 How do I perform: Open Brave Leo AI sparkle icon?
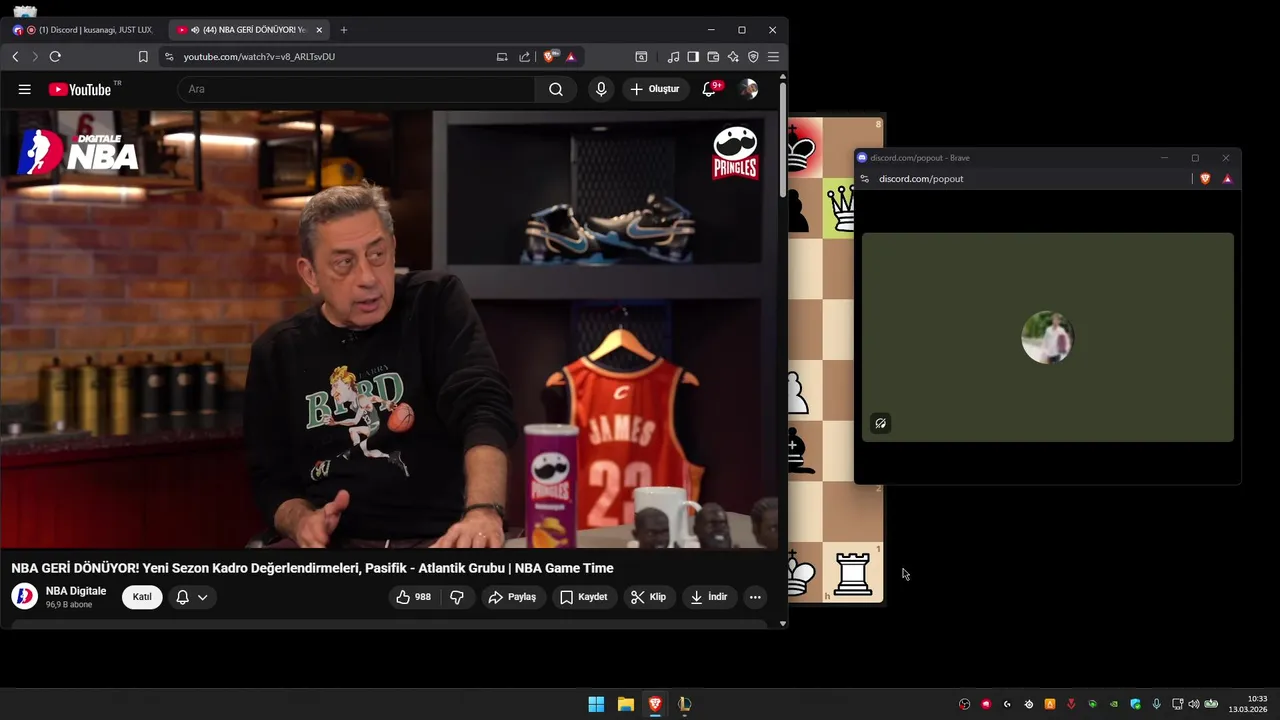[733, 57]
